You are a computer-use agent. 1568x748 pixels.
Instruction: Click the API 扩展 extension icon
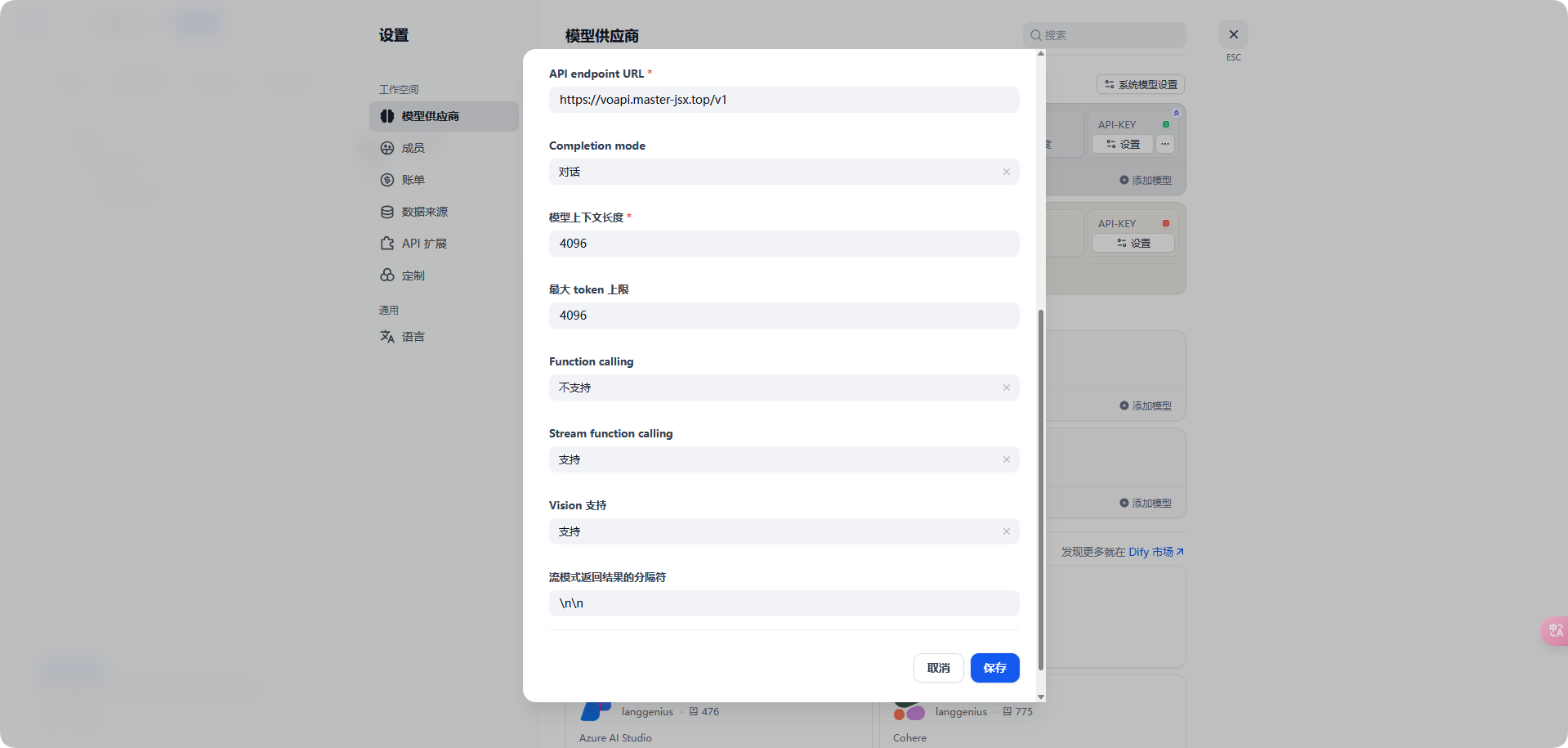[x=387, y=244]
